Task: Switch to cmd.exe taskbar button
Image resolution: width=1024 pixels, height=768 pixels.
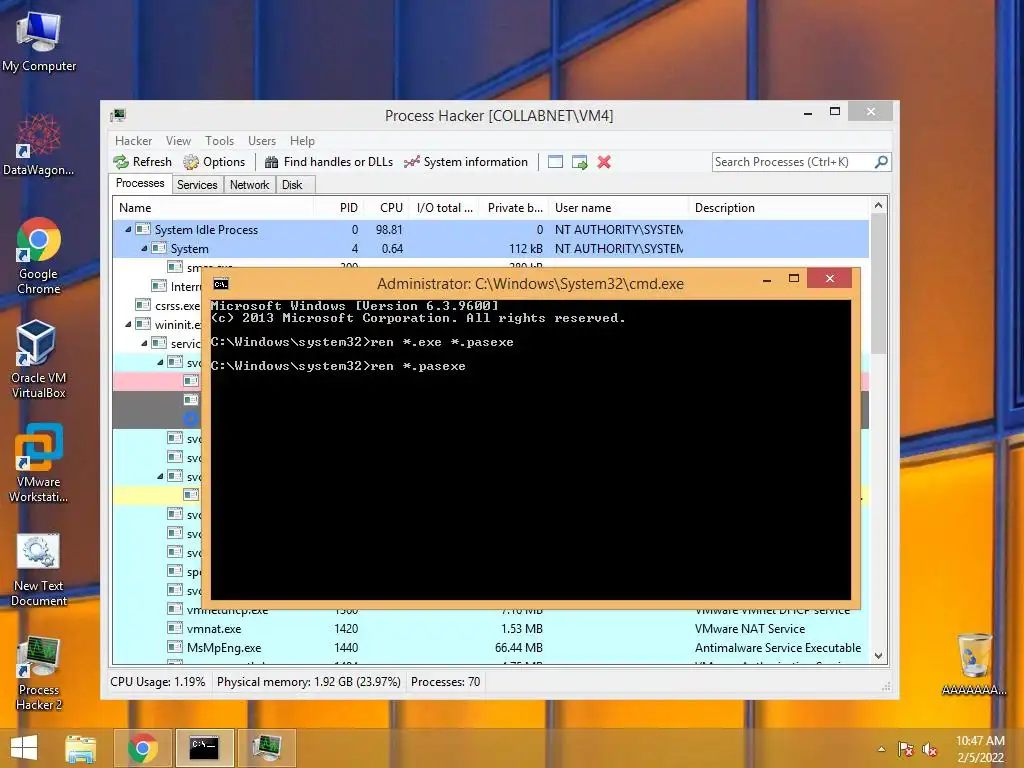Action: point(204,748)
